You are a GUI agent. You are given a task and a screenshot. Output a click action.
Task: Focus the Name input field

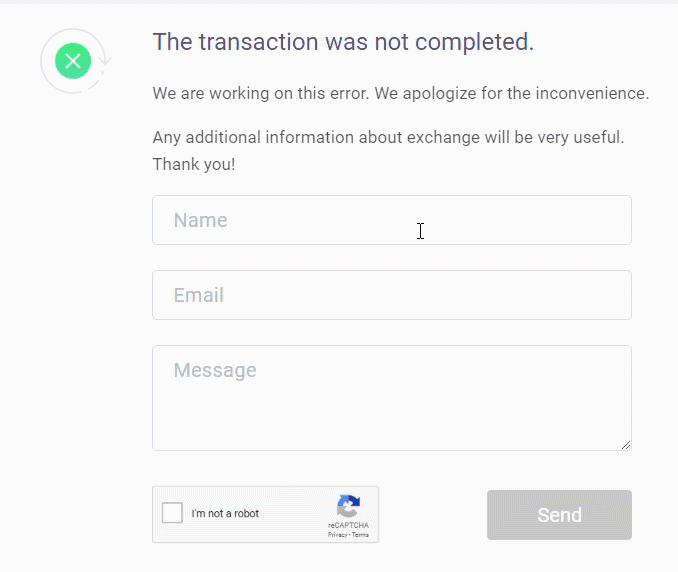coord(392,220)
